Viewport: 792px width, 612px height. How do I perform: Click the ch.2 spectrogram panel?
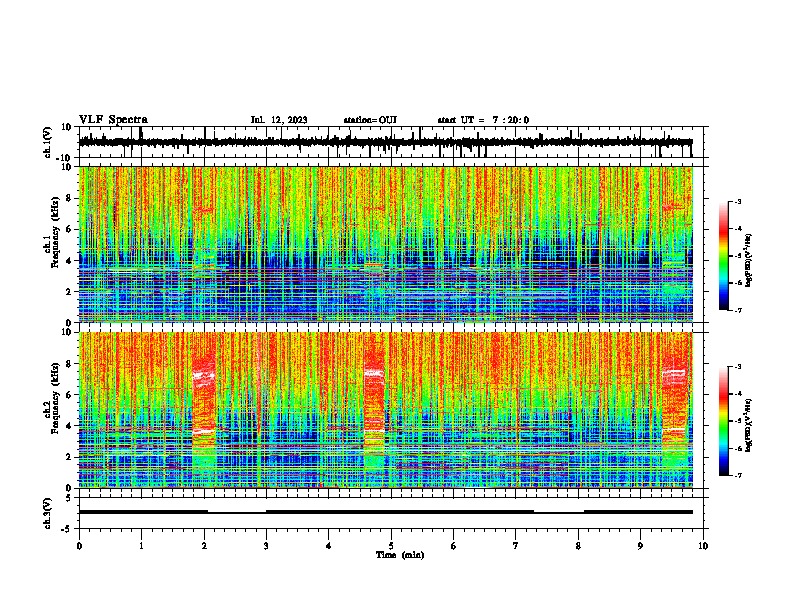[385, 410]
